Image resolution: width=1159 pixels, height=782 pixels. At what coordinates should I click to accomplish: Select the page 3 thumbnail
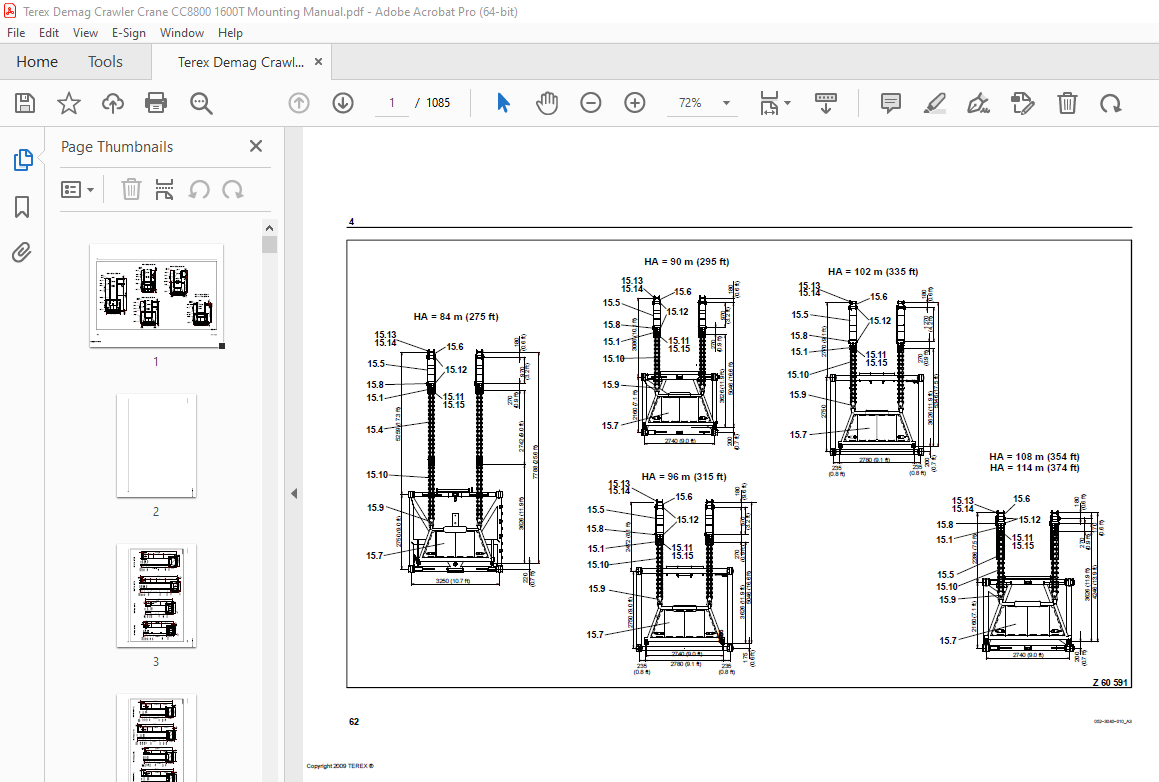(156, 596)
